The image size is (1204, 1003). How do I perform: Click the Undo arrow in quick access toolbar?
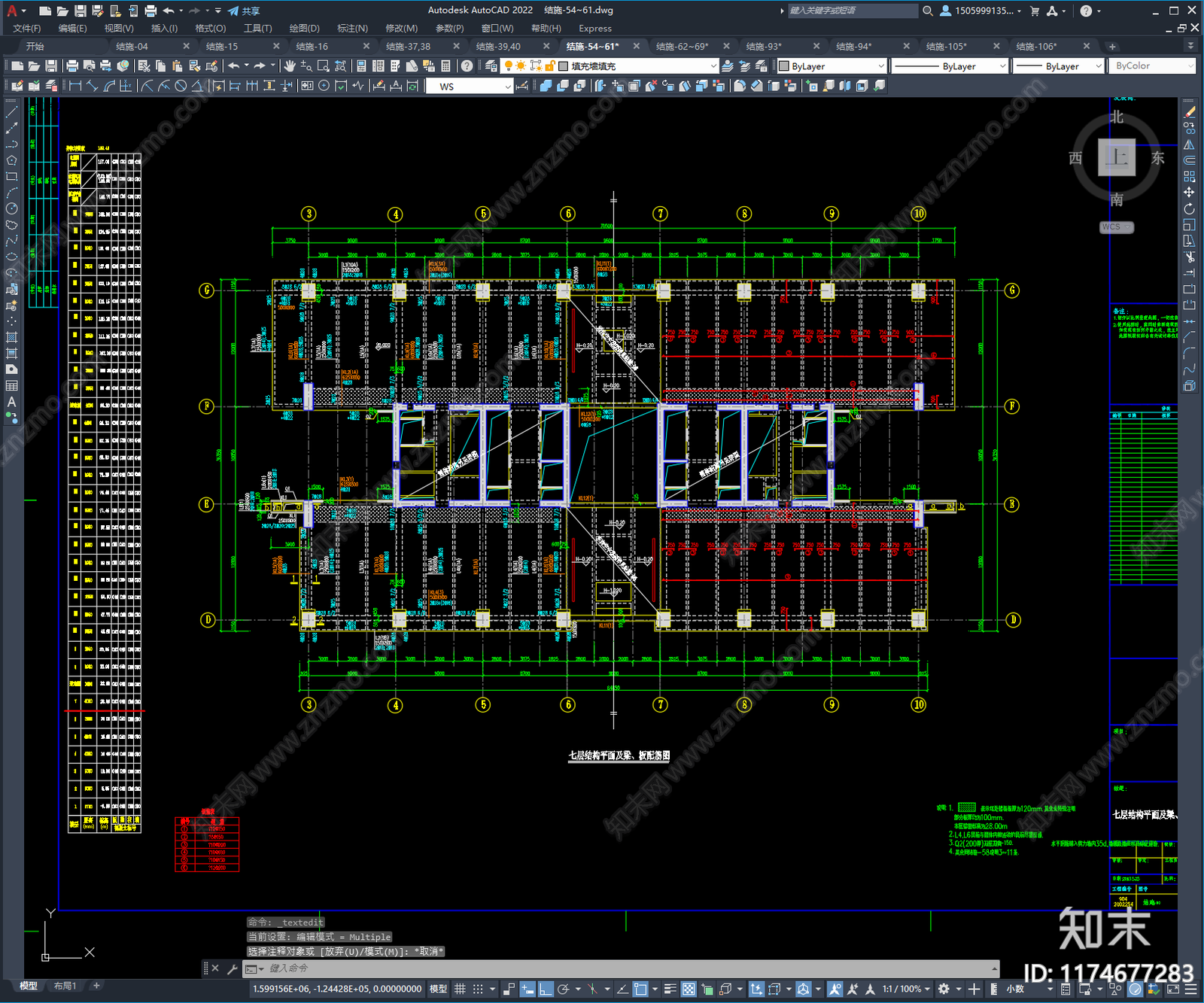[169, 11]
